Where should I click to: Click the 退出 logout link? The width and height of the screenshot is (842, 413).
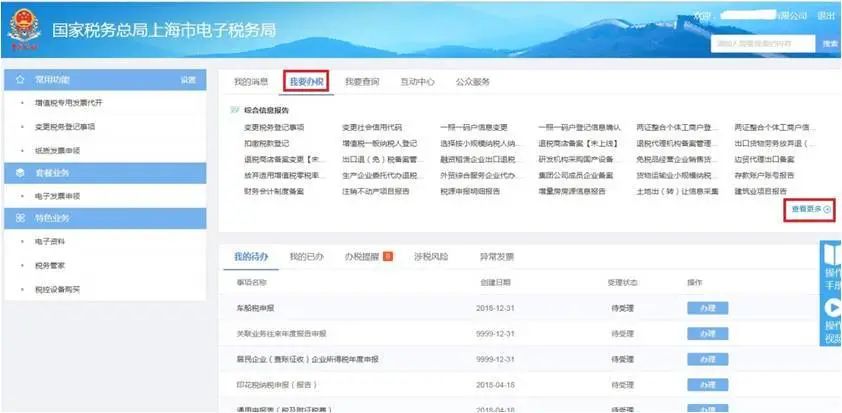pyautogui.click(x=826, y=16)
